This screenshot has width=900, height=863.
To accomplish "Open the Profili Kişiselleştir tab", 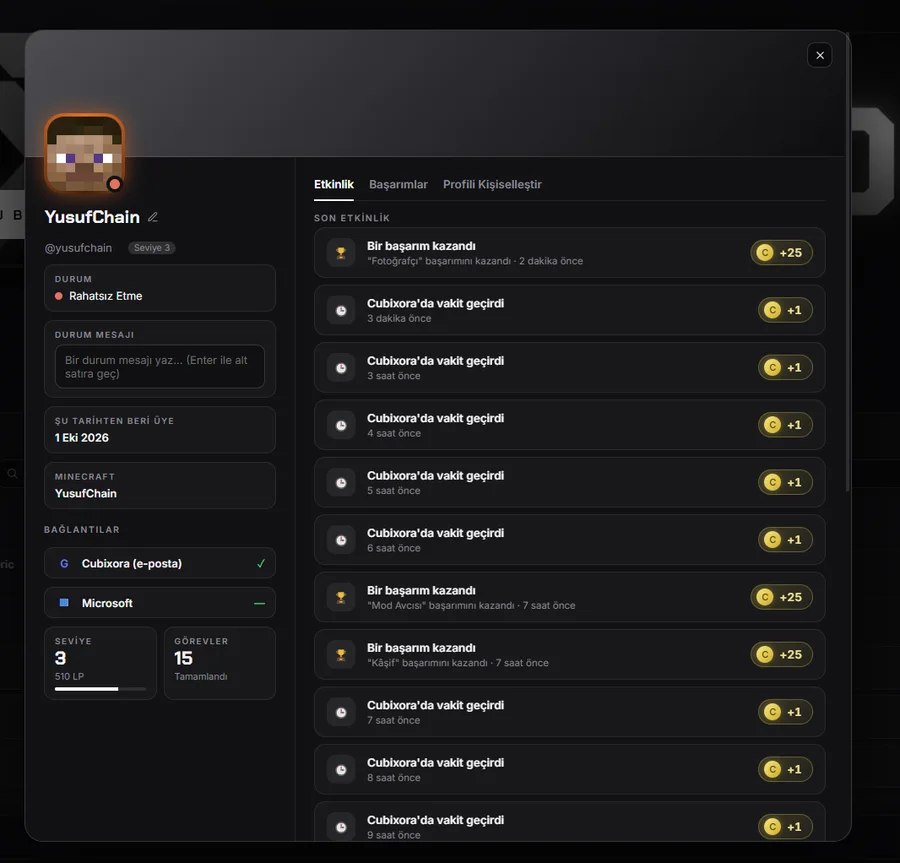I will tap(492, 184).
